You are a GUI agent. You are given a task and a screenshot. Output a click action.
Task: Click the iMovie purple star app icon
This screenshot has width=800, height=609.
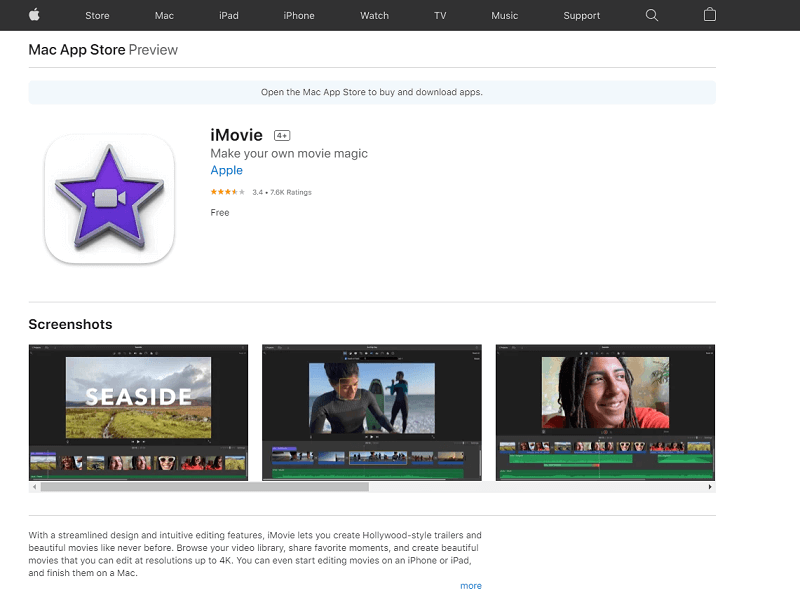point(109,198)
